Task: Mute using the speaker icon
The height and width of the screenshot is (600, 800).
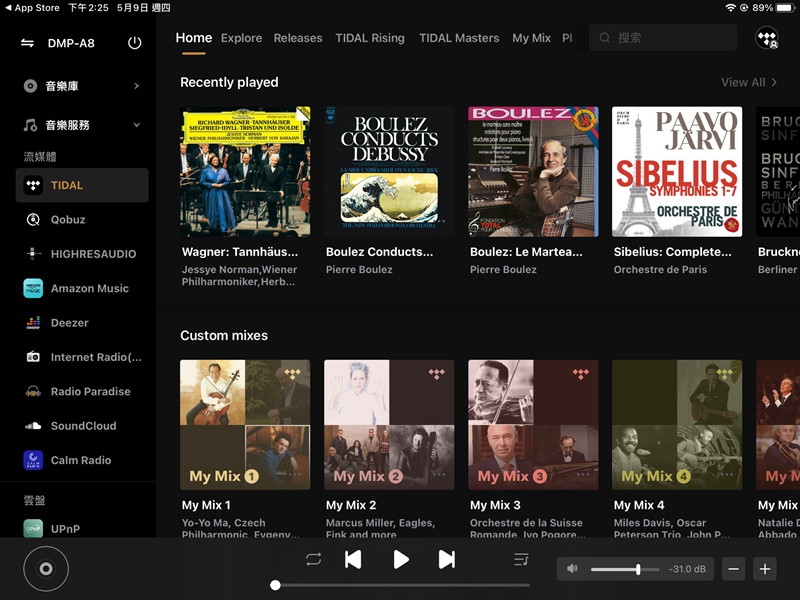Action: [572, 568]
